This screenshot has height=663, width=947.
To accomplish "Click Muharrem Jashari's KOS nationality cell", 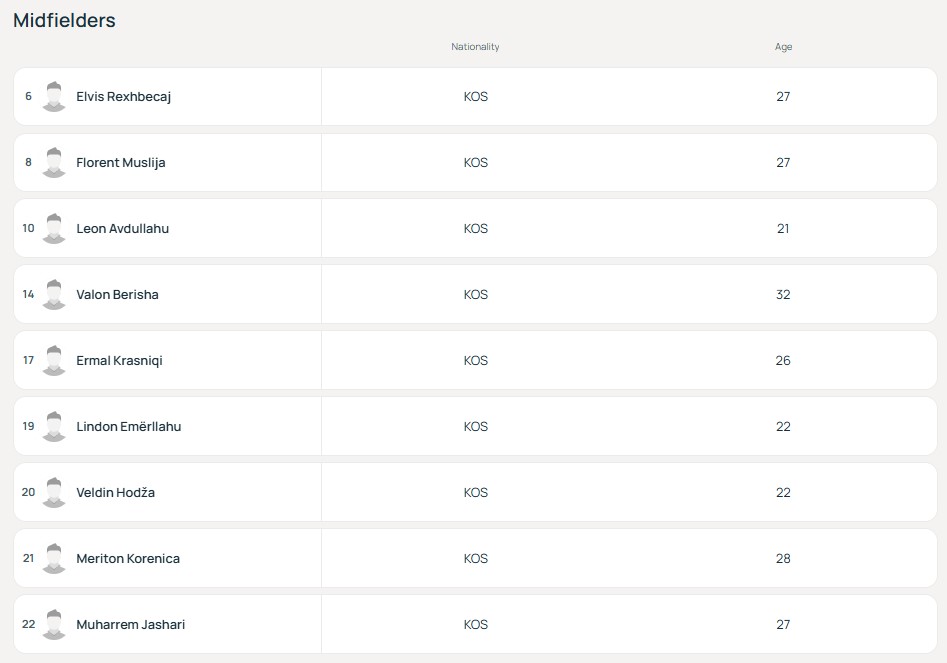I will [476, 625].
